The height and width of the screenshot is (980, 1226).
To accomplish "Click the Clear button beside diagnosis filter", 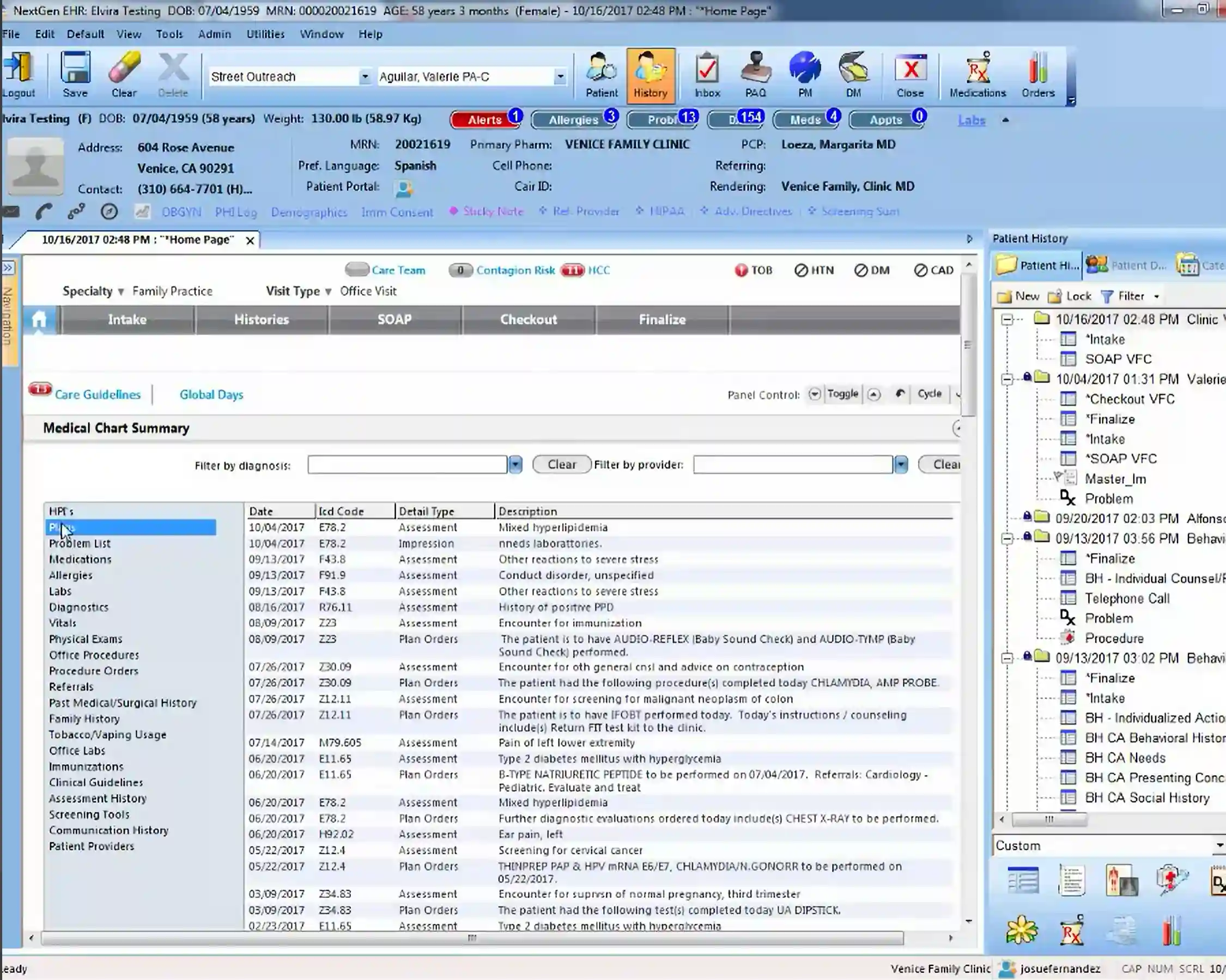I will tap(561, 464).
